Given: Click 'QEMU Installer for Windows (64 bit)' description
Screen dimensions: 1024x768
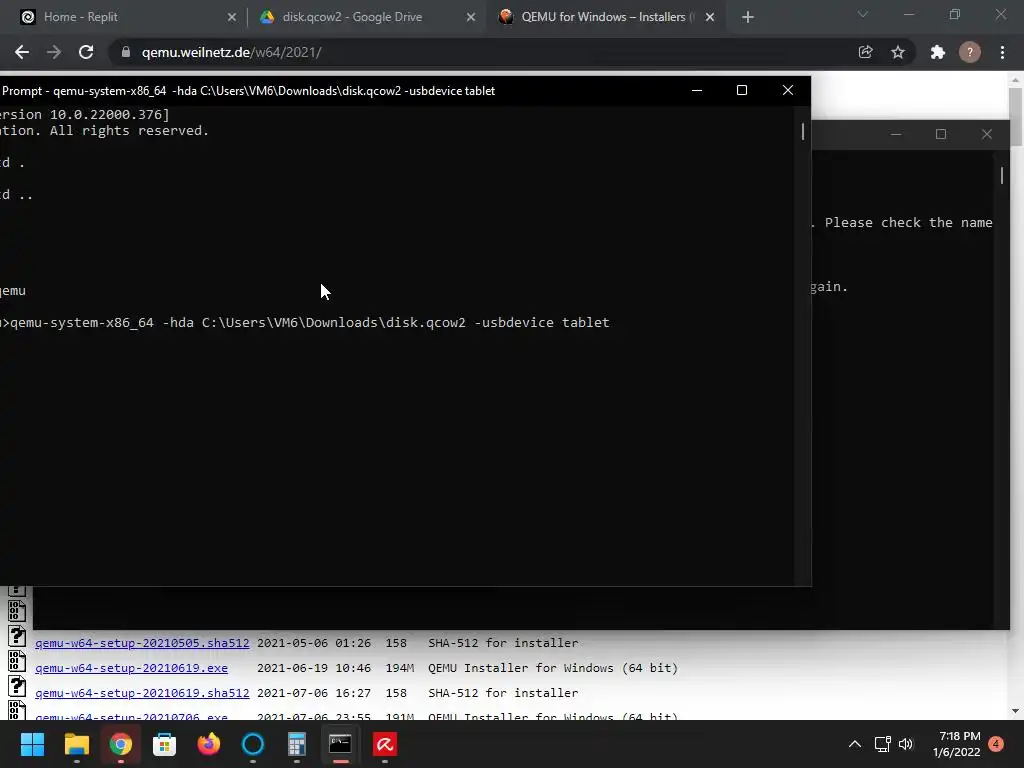Looking at the screenshot, I should point(552,668).
